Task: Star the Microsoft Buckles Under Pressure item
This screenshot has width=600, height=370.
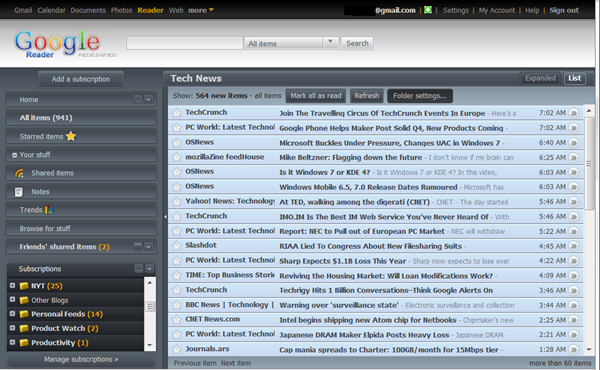Action: point(176,143)
